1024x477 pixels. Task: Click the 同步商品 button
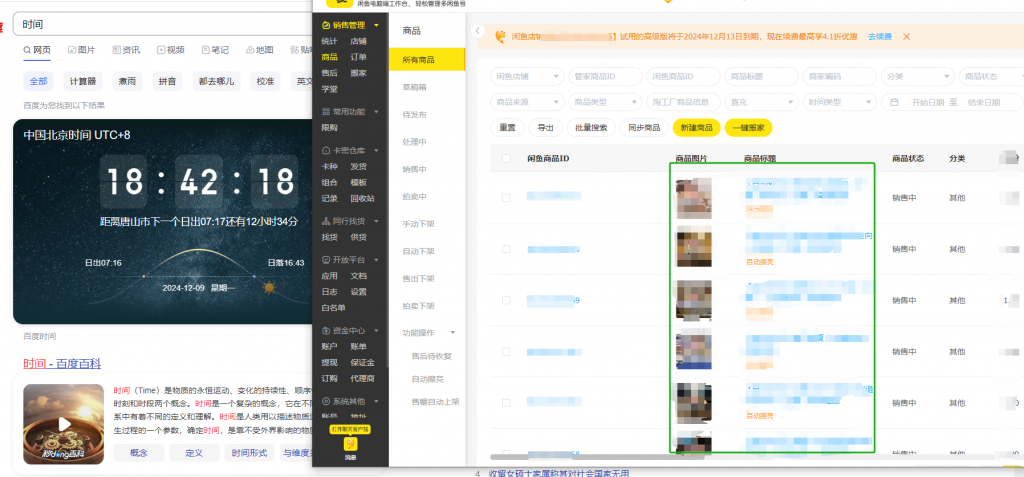pyautogui.click(x=644, y=127)
